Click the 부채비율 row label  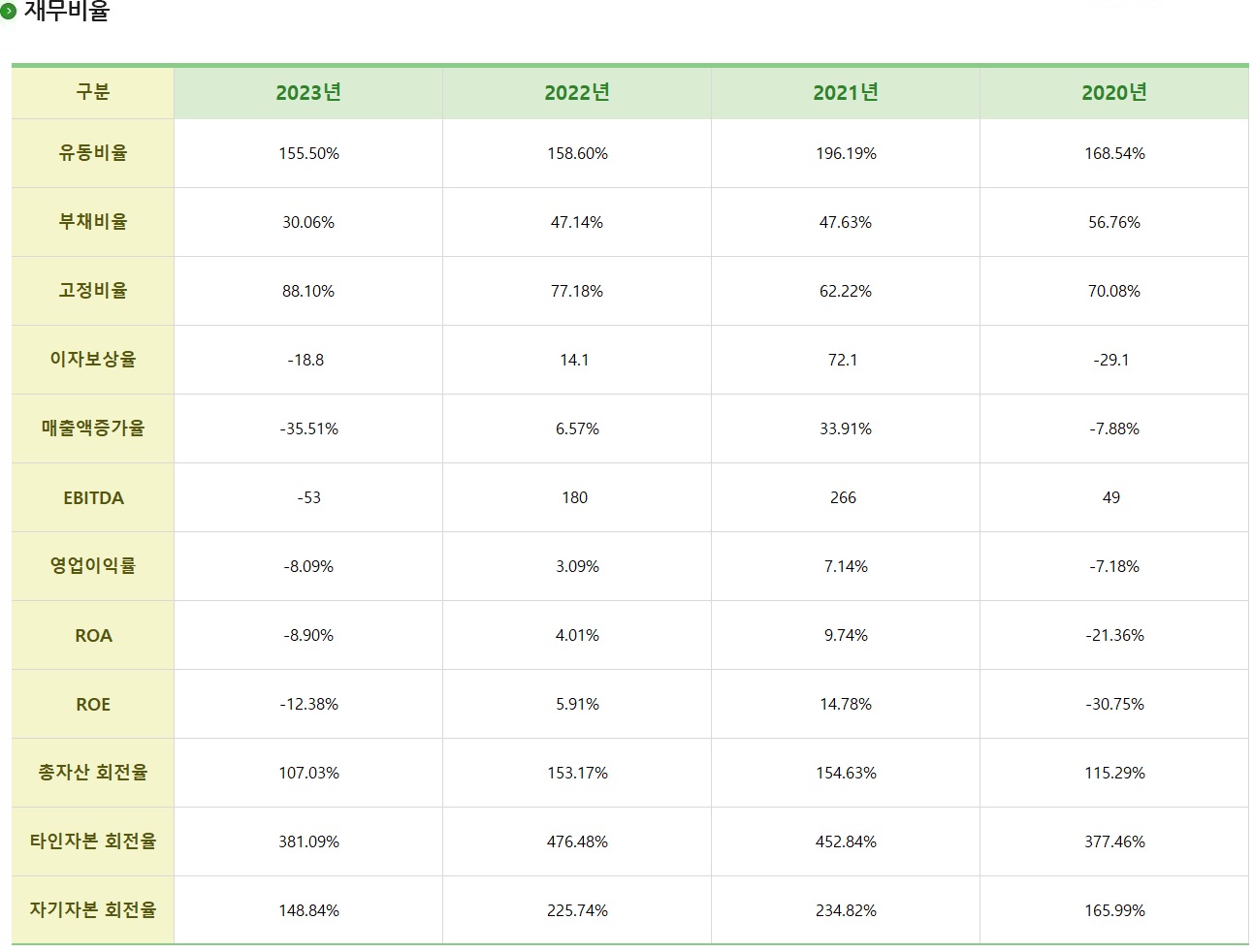tap(93, 222)
